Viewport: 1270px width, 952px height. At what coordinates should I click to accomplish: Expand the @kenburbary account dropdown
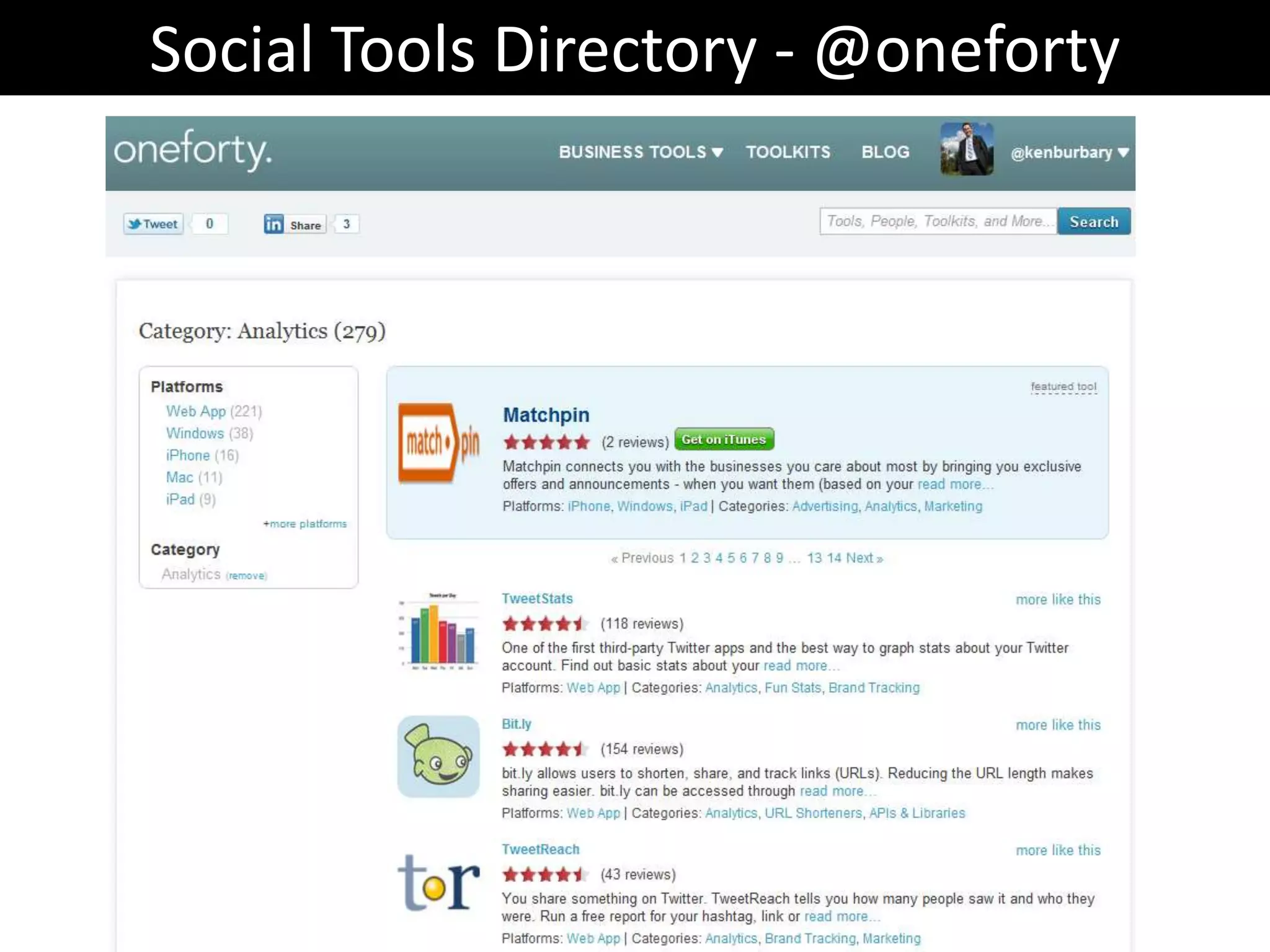click(x=1069, y=152)
